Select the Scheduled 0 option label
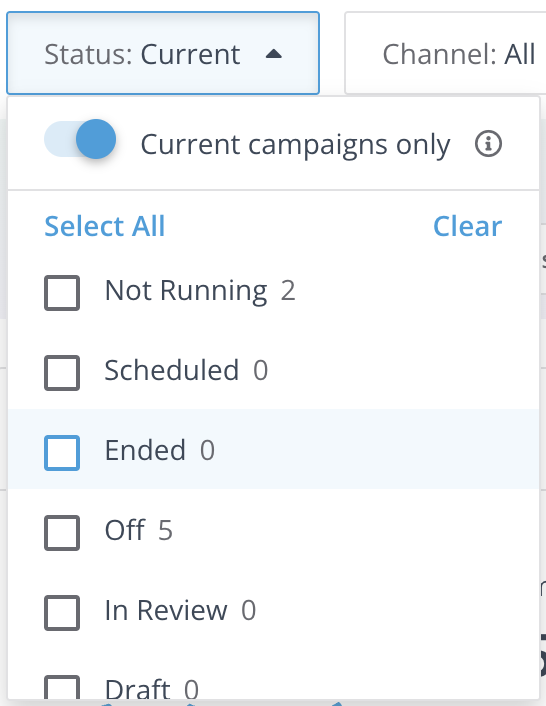This screenshot has height=706, width=546. click(186, 370)
